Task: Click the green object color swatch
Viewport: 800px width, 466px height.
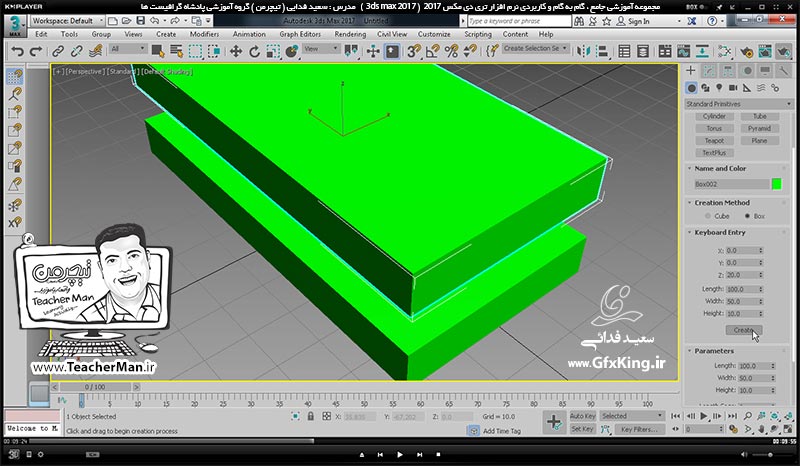Action: 777,184
